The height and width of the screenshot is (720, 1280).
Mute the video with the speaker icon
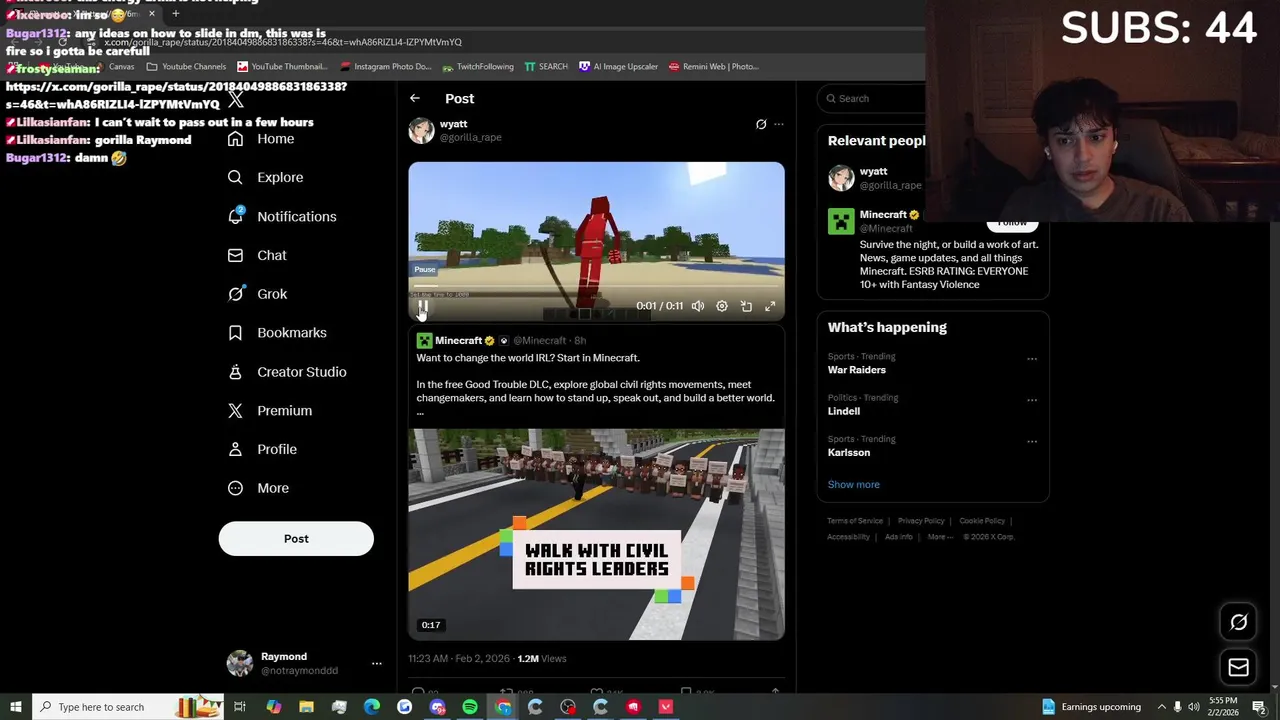pyautogui.click(x=698, y=306)
